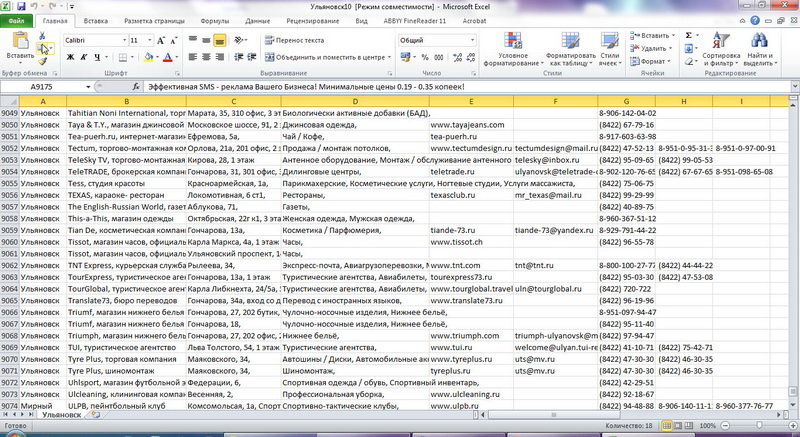Align text left in the cell
Screen dimensions: 800x437
pyautogui.click(x=192, y=57)
